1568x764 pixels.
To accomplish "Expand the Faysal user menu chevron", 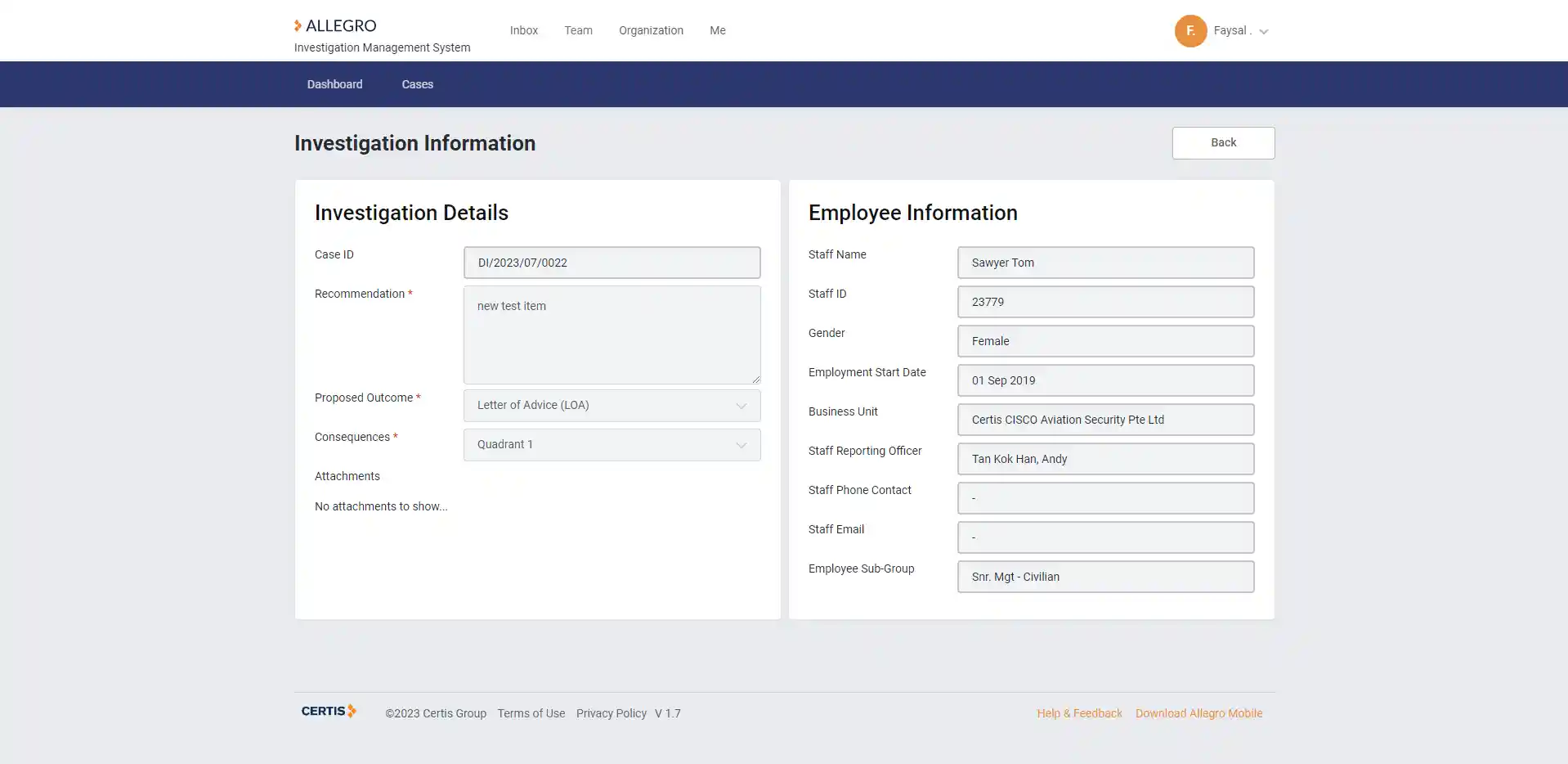I will 1264,32.
